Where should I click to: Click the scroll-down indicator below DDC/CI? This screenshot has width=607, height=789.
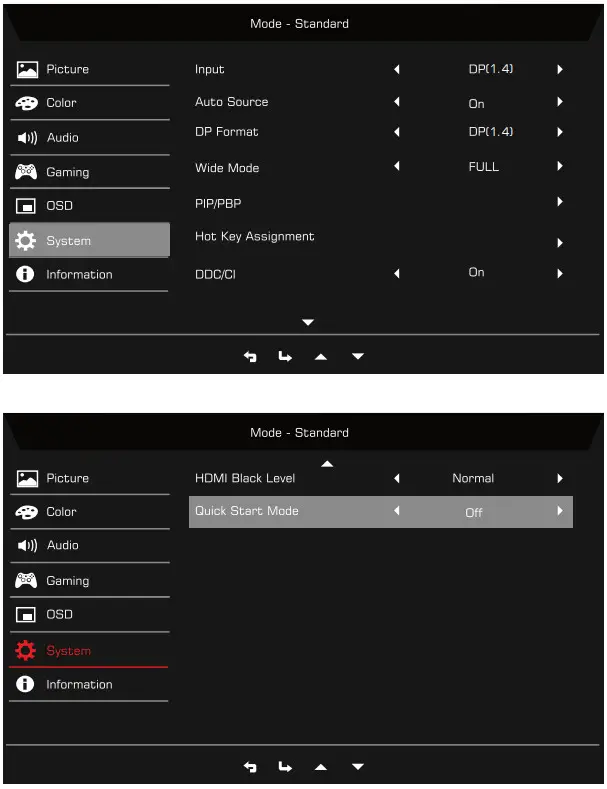click(308, 322)
